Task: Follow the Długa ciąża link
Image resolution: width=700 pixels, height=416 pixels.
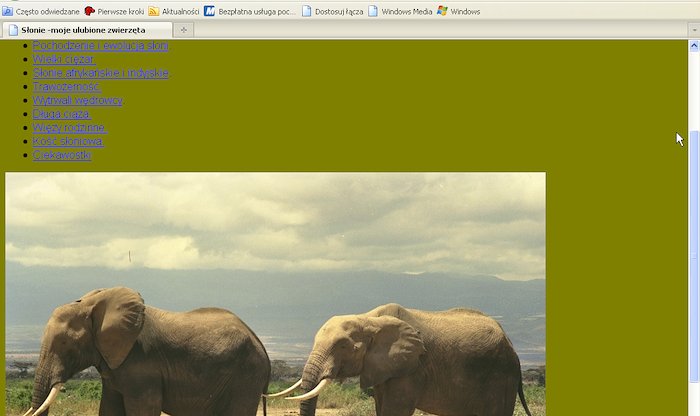Action: [x=62, y=114]
